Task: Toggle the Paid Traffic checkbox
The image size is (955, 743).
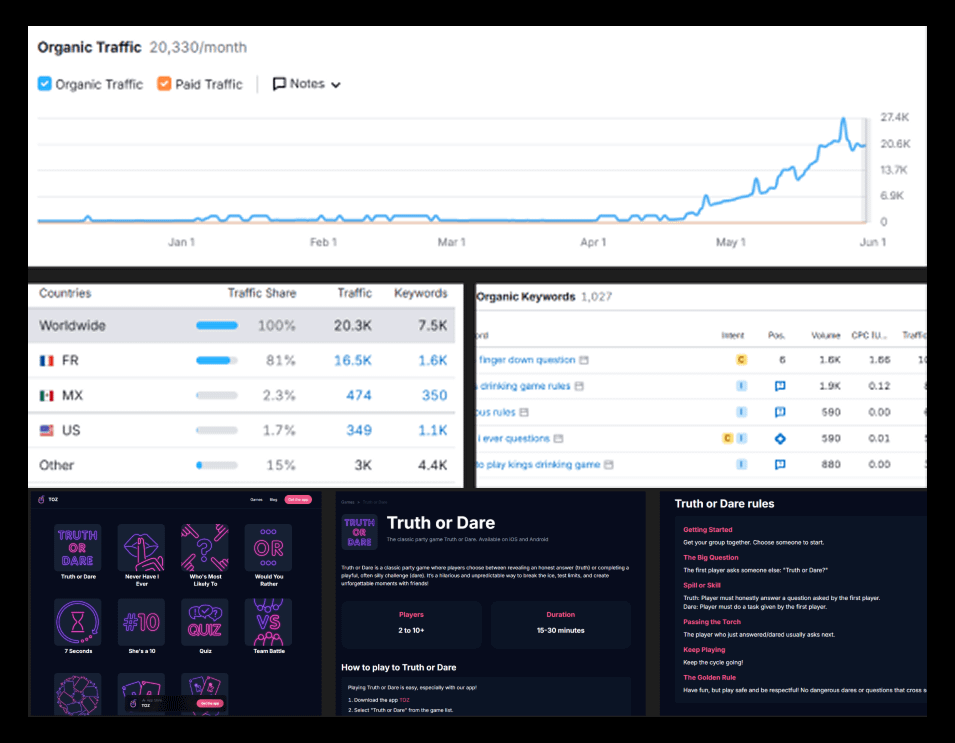Action: 164,84
